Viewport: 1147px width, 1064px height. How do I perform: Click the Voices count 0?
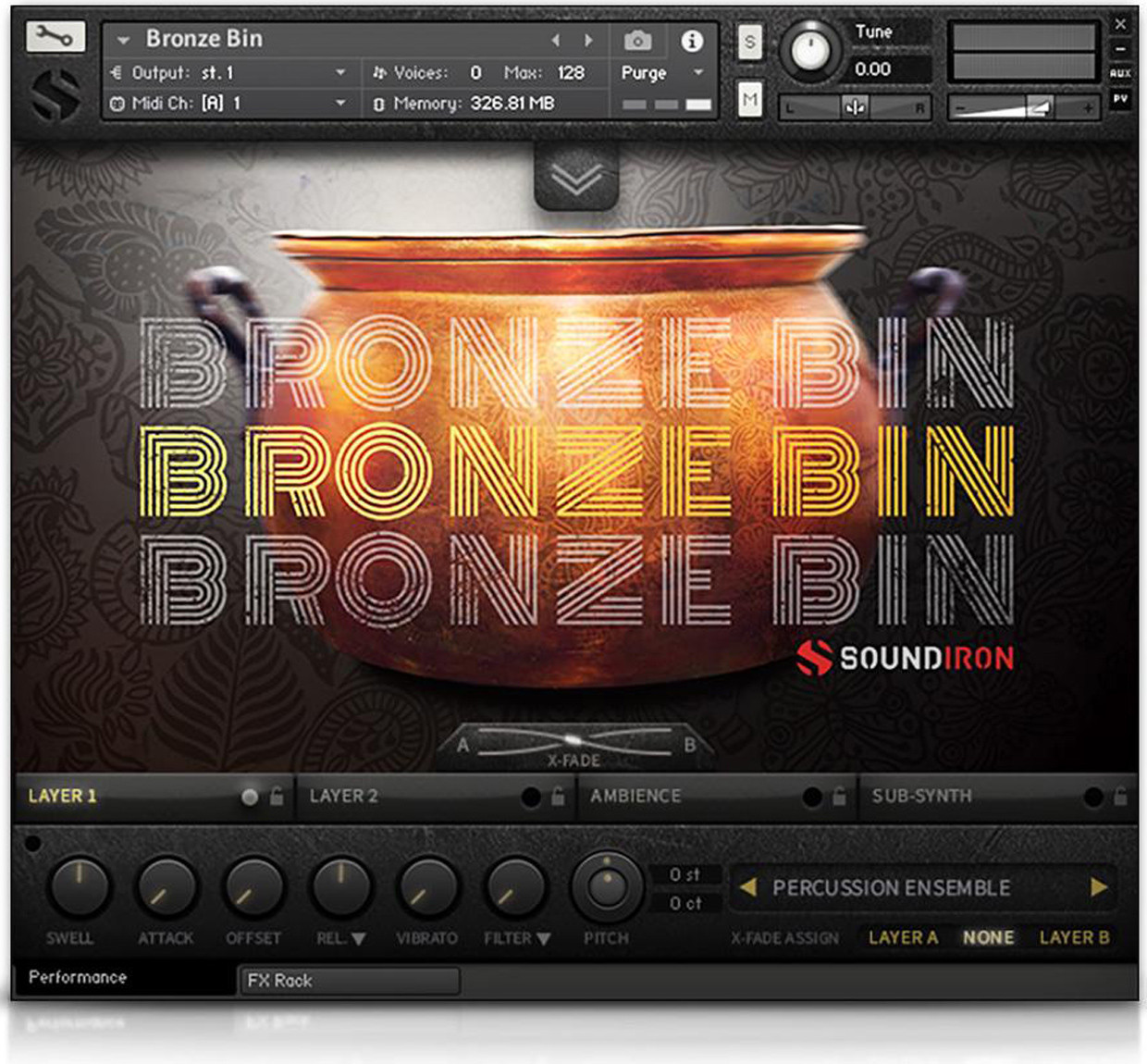(x=475, y=72)
